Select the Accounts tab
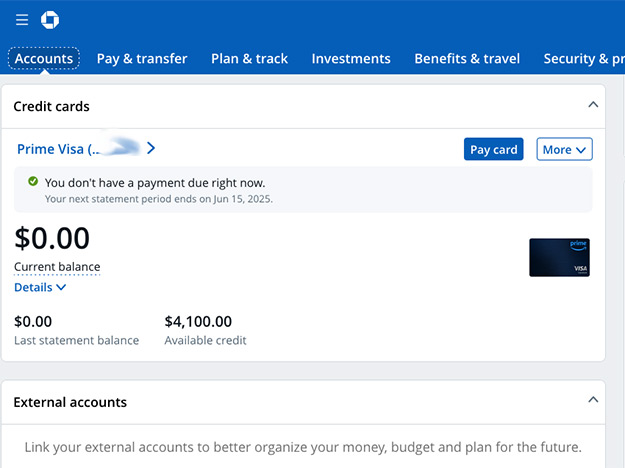Viewport: 625px width, 468px height. (x=44, y=59)
